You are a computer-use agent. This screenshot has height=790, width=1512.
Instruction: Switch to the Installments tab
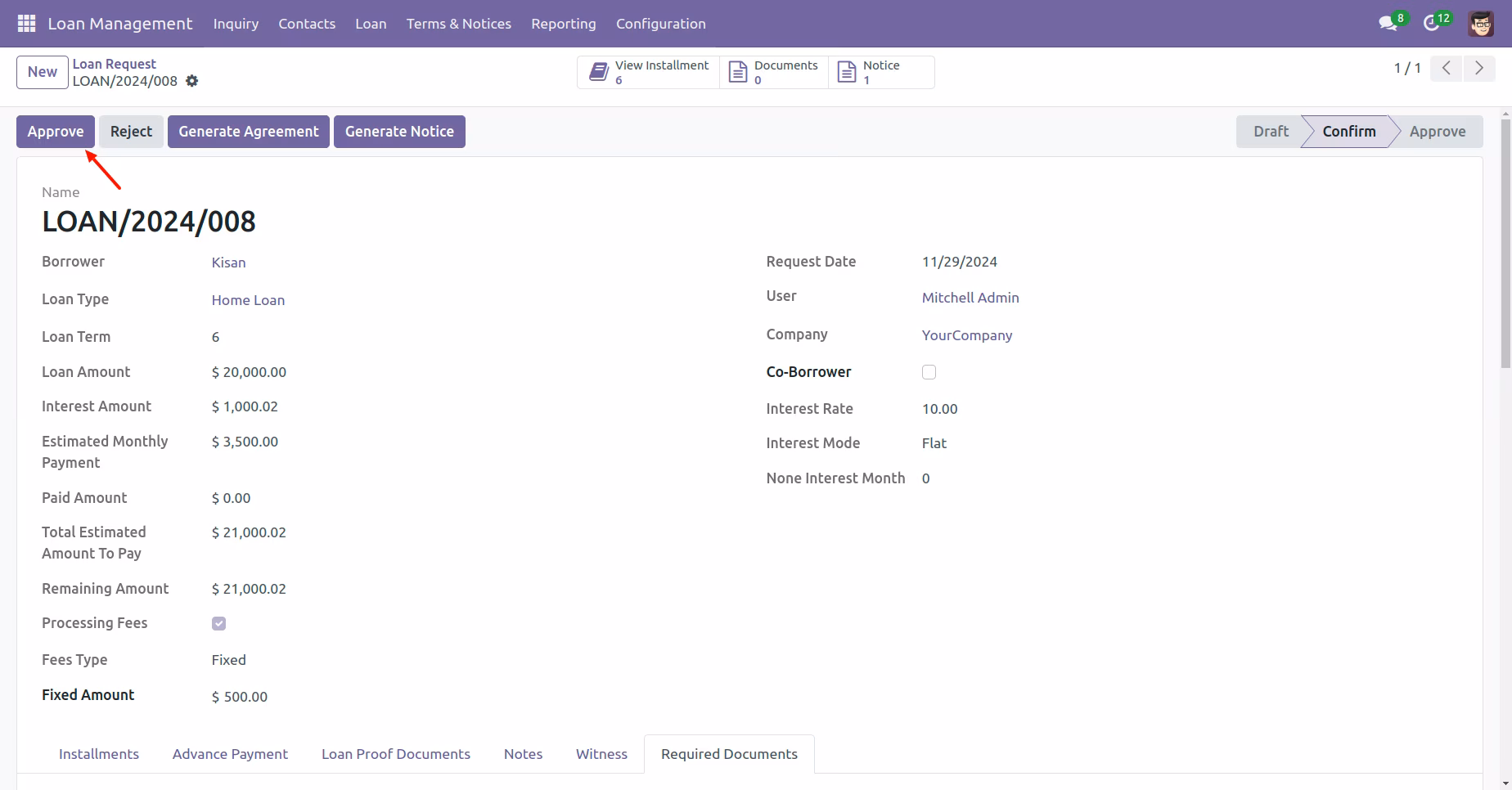[99, 754]
